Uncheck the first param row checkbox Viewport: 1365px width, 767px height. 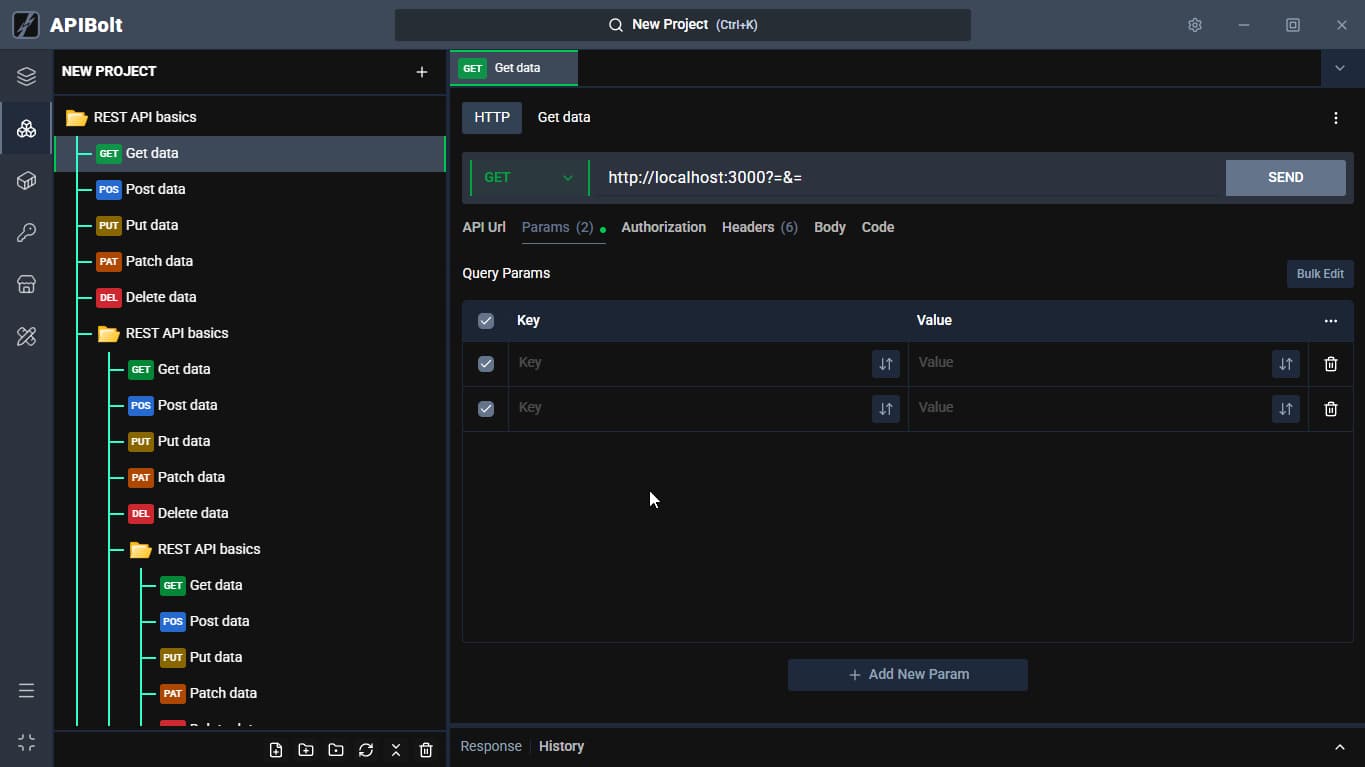pos(486,364)
